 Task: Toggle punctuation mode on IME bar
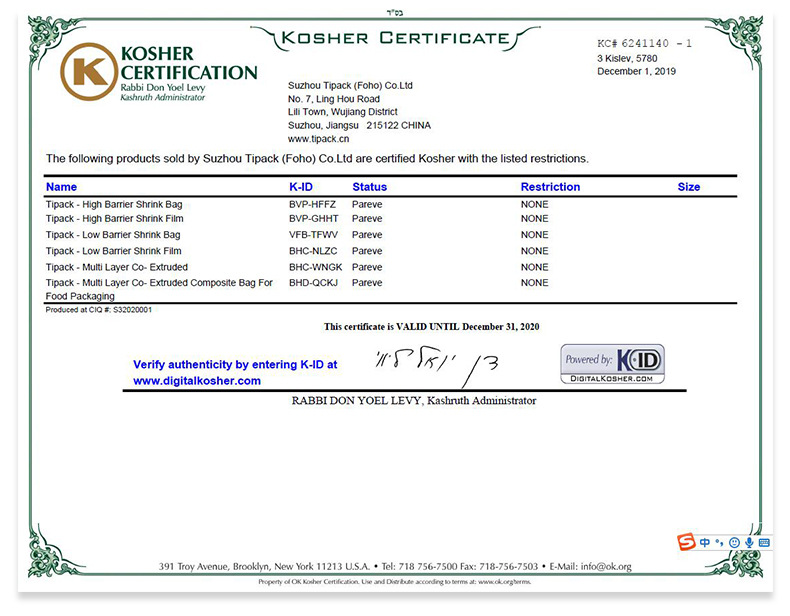click(719, 542)
